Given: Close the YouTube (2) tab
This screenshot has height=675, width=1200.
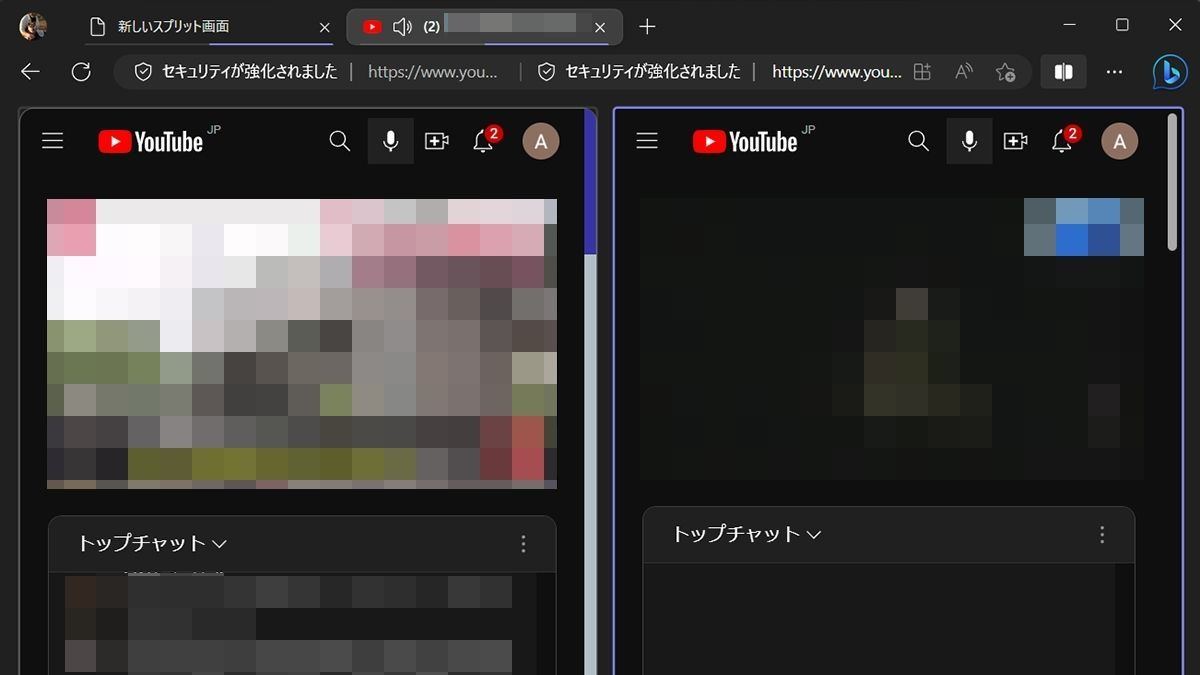Looking at the screenshot, I should [x=600, y=28].
